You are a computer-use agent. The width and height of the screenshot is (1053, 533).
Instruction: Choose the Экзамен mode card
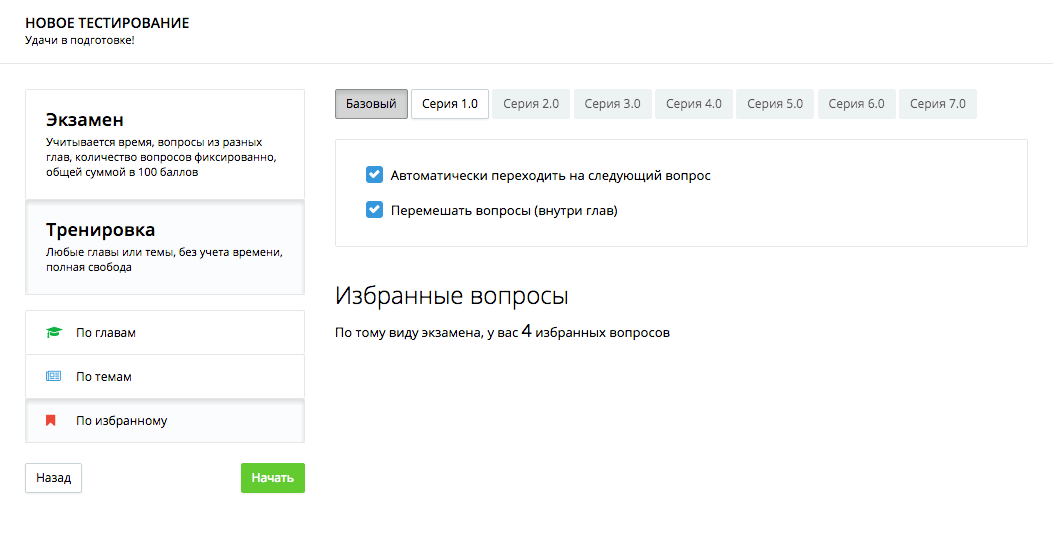tap(165, 144)
